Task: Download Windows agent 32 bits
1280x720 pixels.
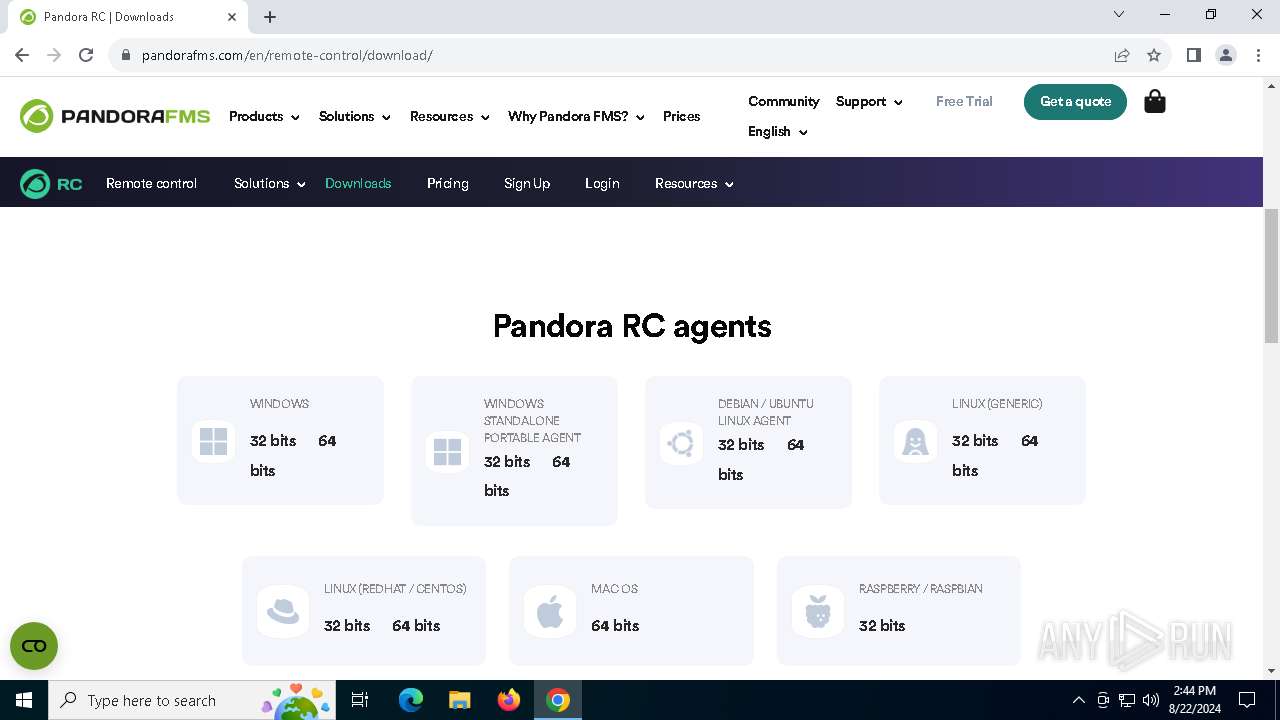Action: click(273, 441)
